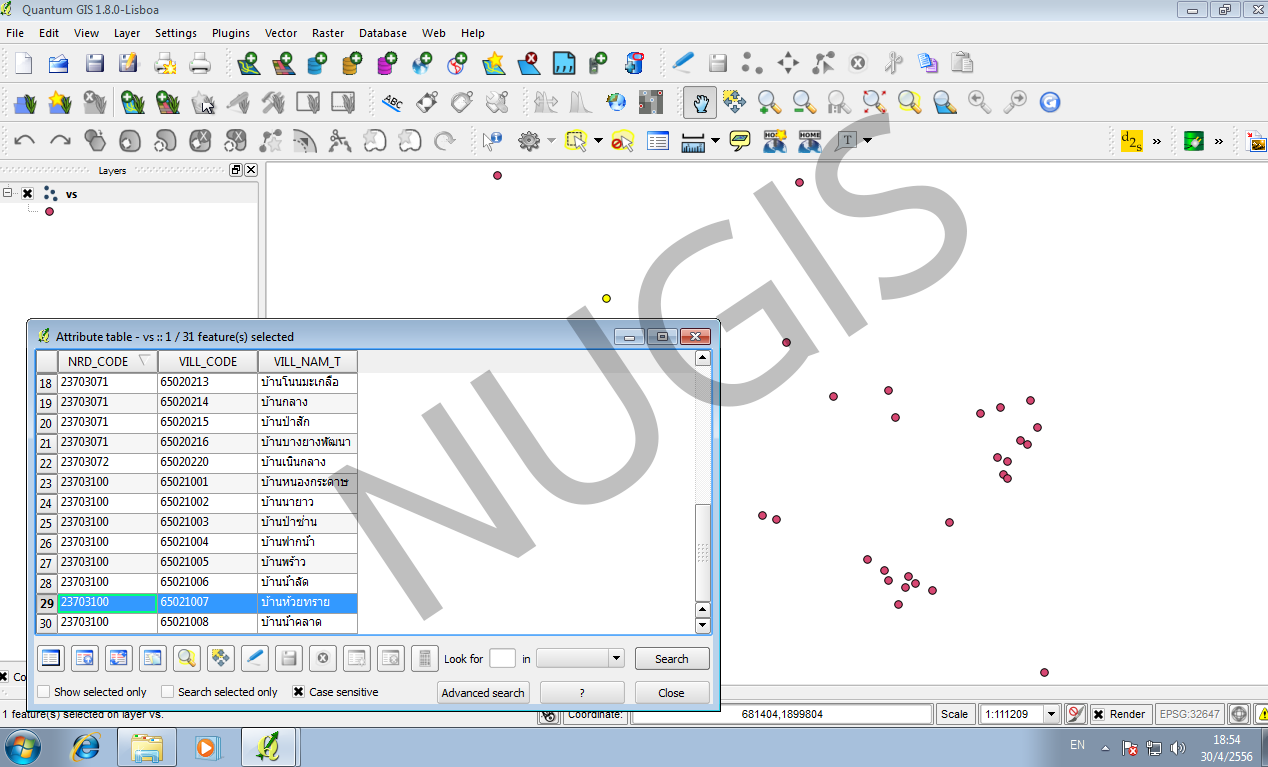Activate the Identify Features tool

tap(492, 141)
